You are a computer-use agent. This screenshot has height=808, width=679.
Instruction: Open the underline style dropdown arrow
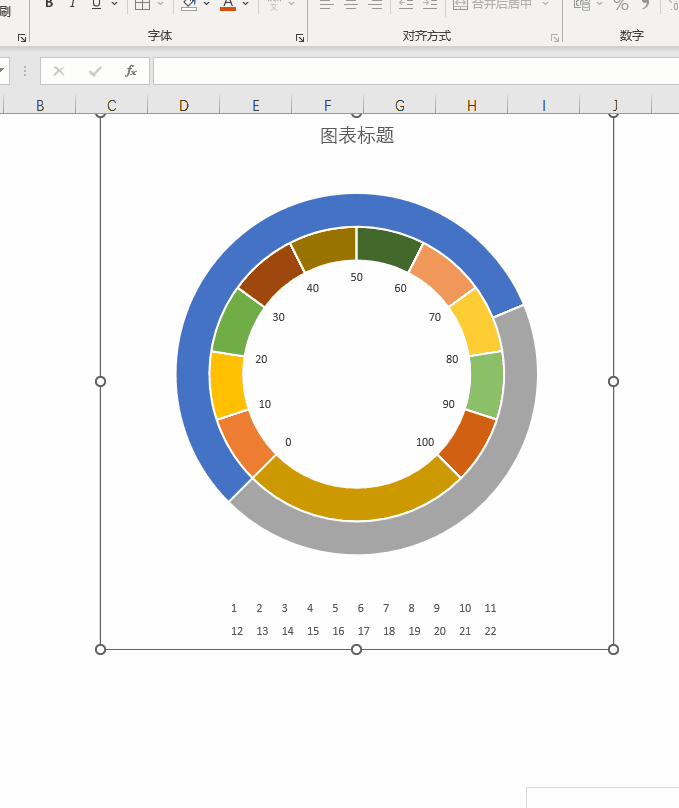tap(114, 4)
